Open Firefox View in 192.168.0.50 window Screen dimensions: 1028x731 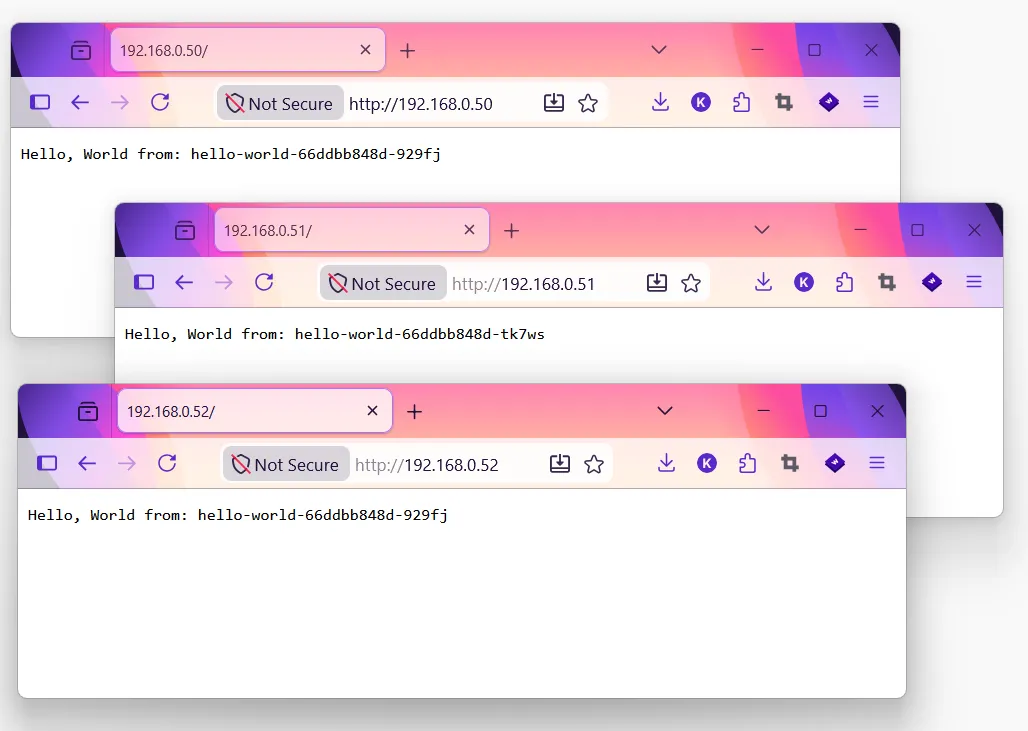(81, 50)
